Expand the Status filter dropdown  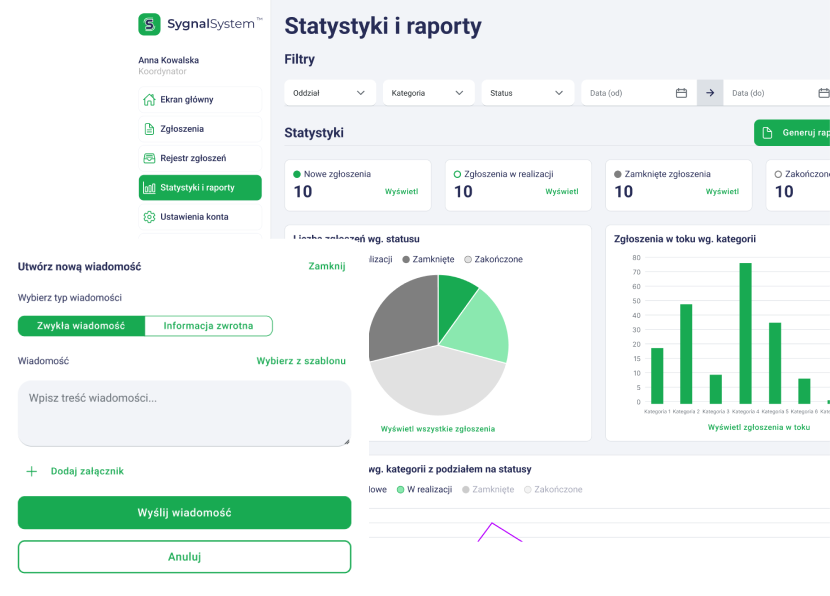pos(527,93)
